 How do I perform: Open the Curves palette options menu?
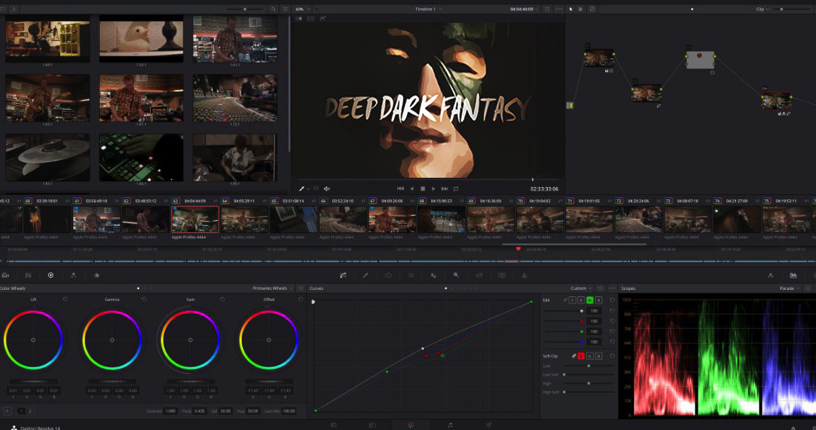(x=612, y=288)
